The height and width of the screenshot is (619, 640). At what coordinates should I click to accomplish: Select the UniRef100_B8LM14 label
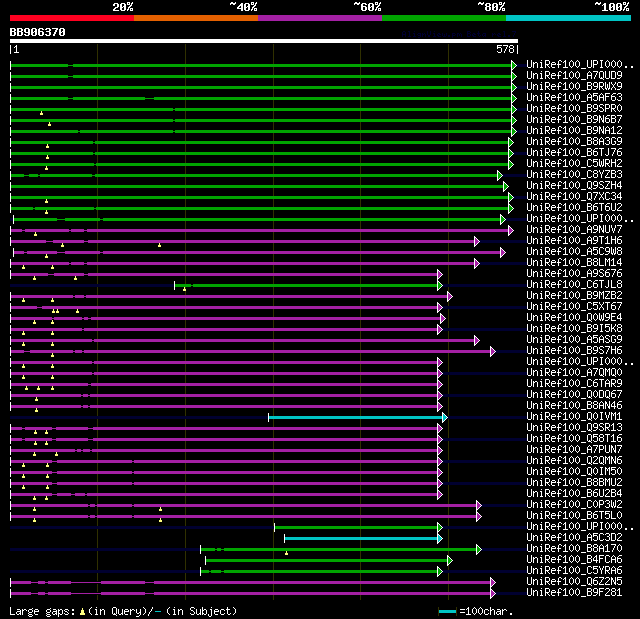(574, 263)
